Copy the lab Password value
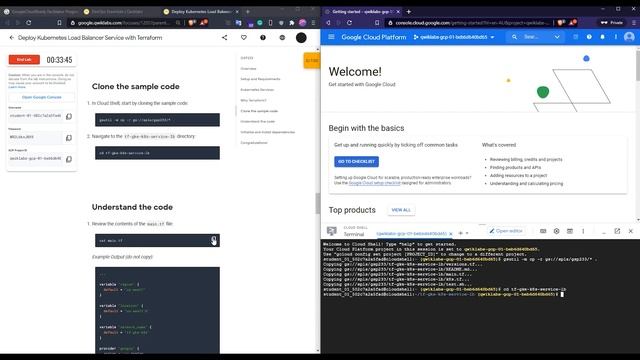Screen dimensions: 640x360 coord(69,138)
